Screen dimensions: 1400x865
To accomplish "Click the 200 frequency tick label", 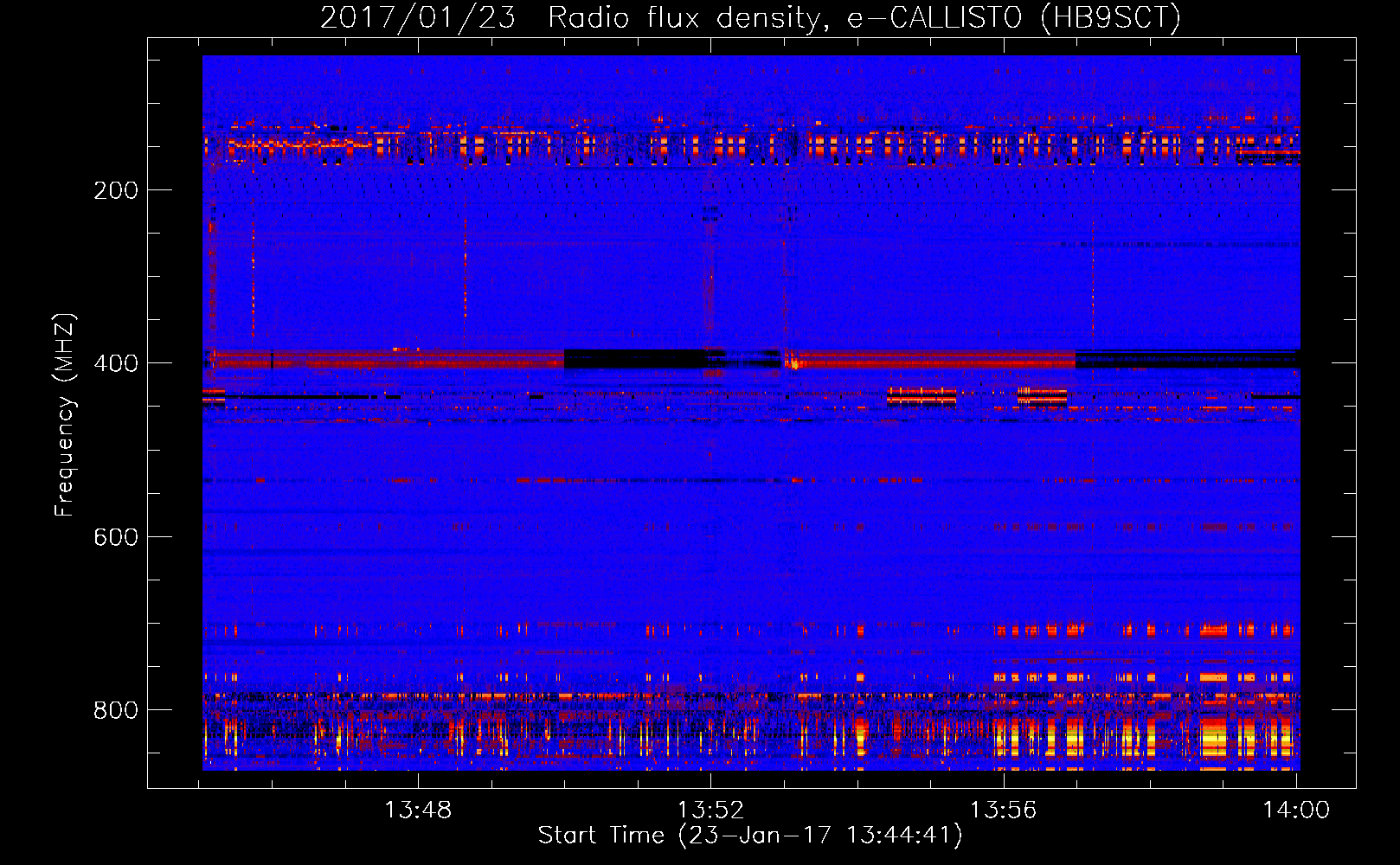I will pyautogui.click(x=116, y=190).
